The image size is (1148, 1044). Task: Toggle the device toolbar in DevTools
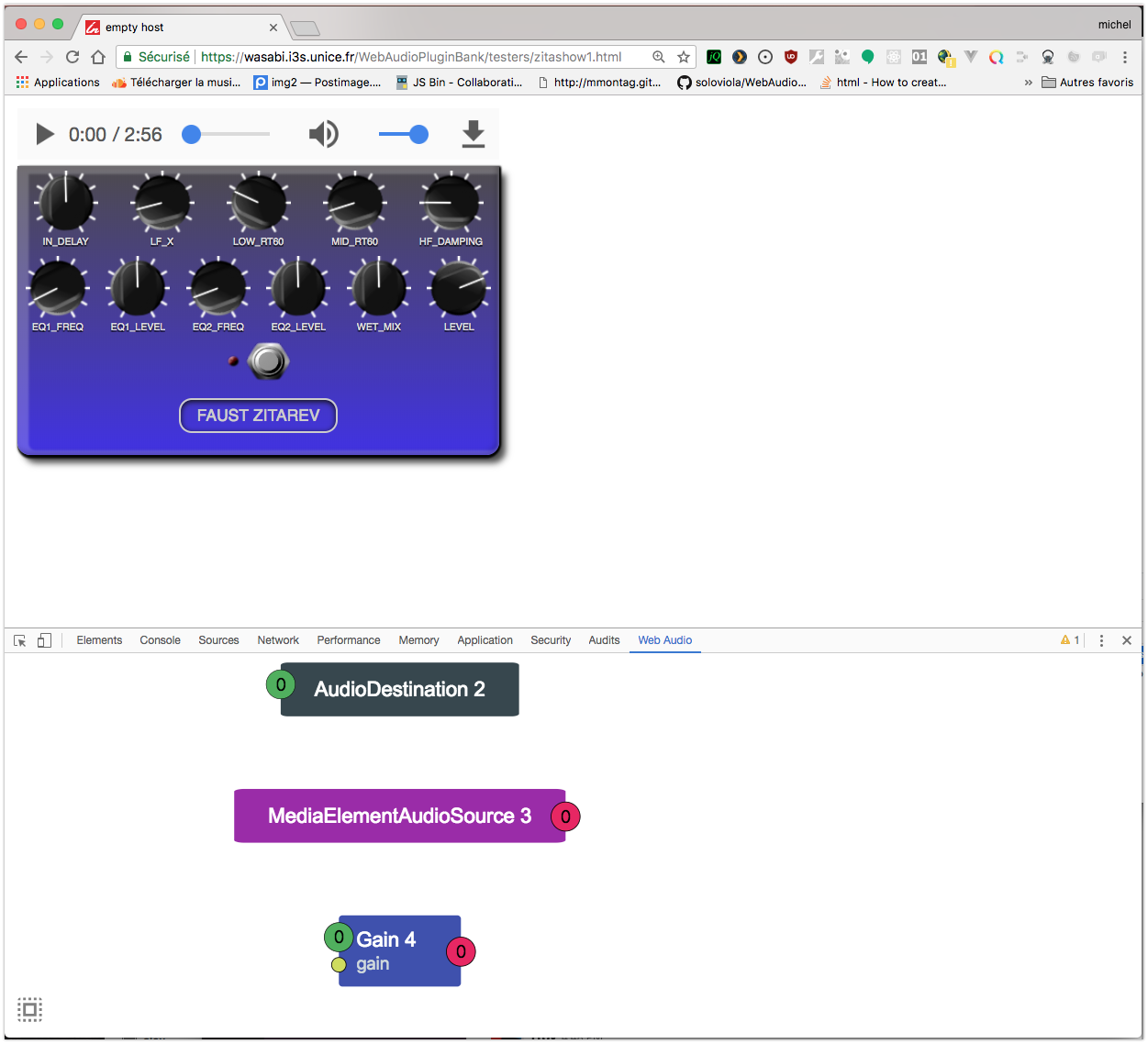(x=43, y=639)
